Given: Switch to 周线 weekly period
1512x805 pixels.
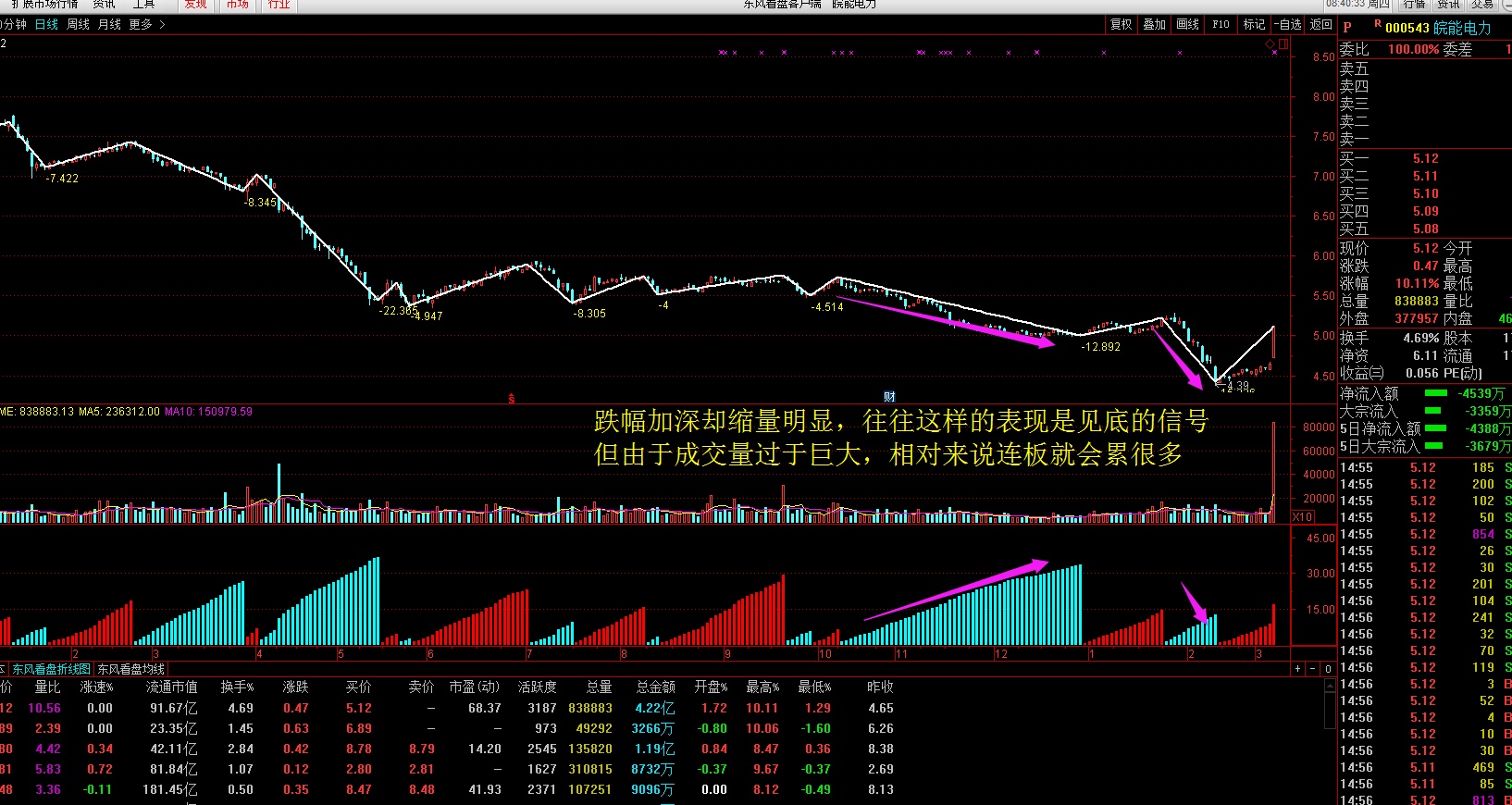Looking at the screenshot, I should tap(78, 24).
